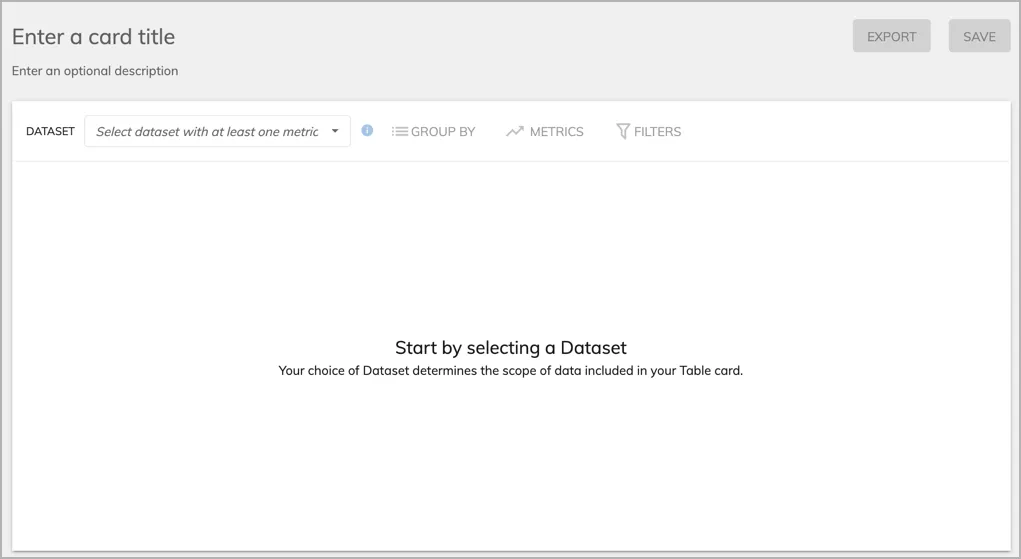Click the Filters funnel icon
Image resolution: width=1021 pixels, height=559 pixels.
click(x=623, y=132)
